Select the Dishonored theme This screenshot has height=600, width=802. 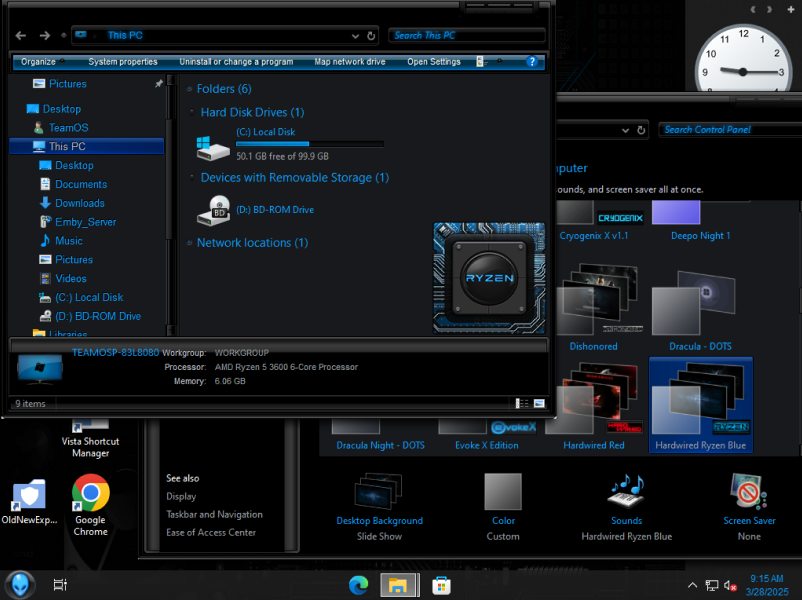point(594,307)
